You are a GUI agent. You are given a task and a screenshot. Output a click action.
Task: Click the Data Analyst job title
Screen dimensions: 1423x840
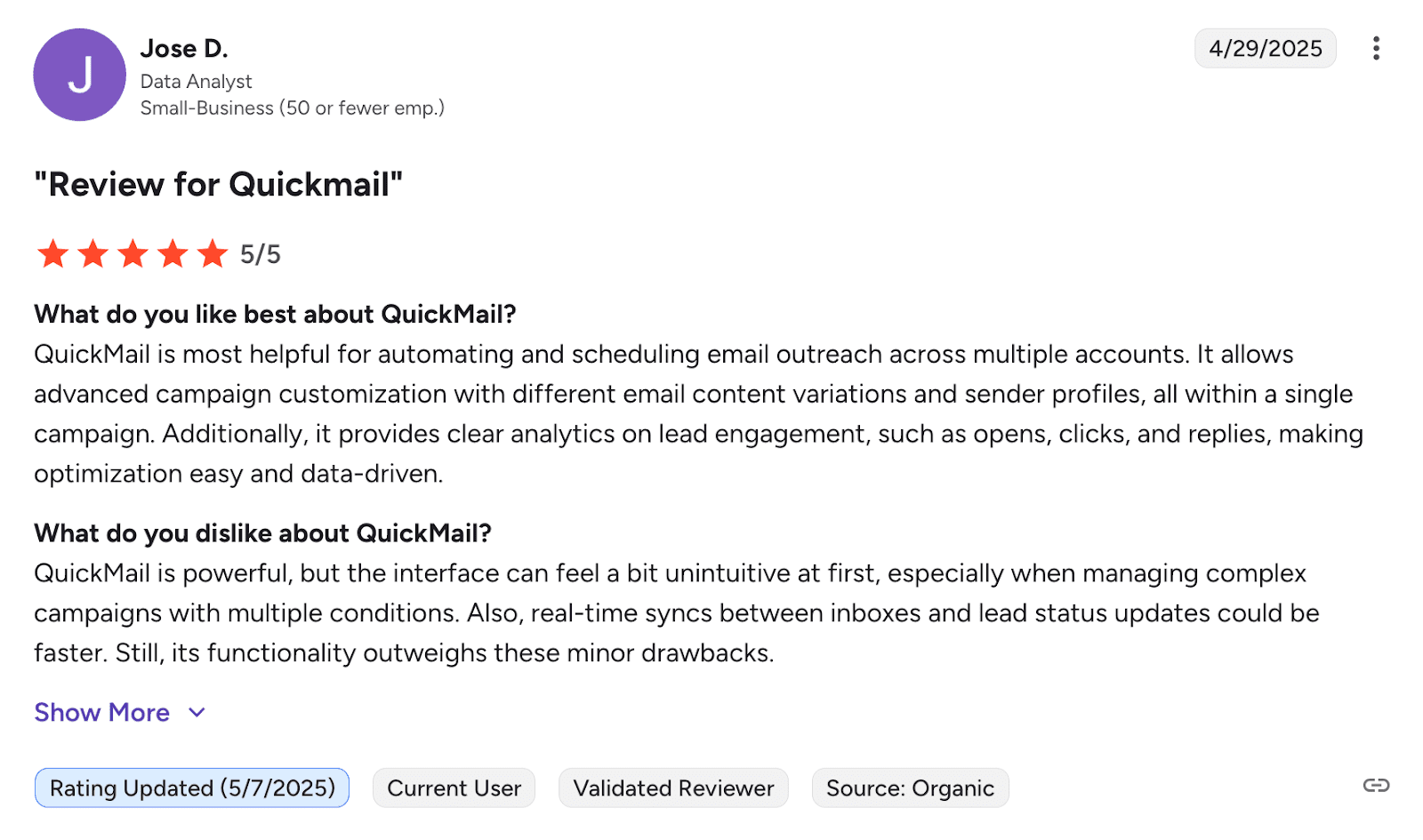(x=197, y=82)
